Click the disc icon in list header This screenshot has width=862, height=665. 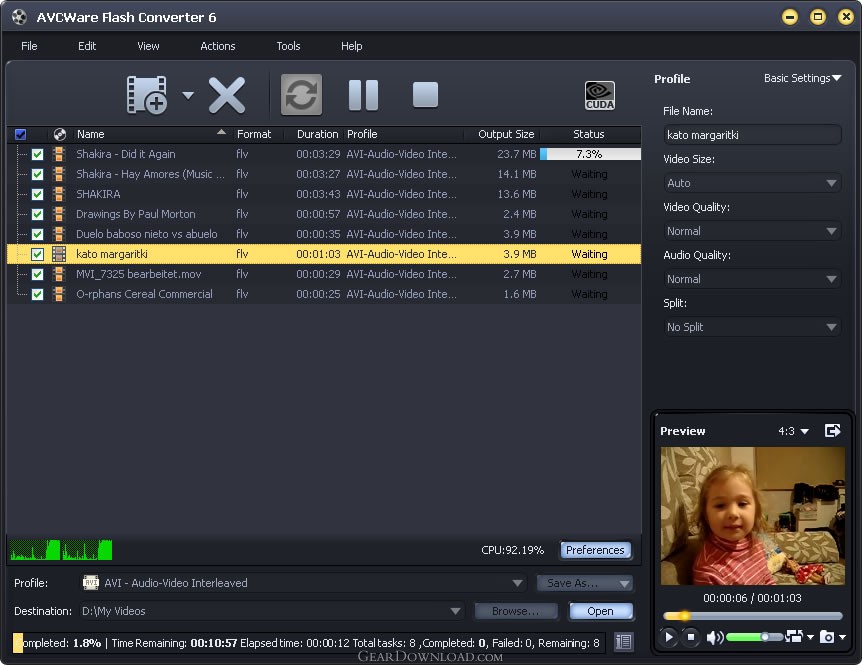[x=60, y=134]
